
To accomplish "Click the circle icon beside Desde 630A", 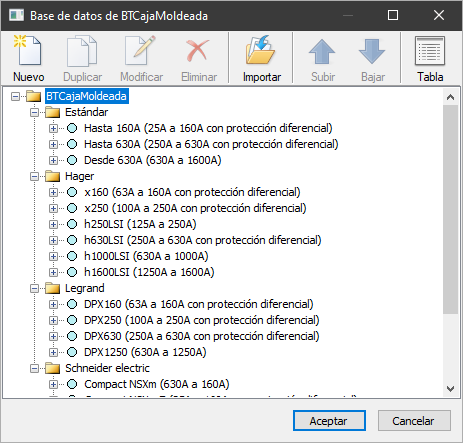I will [x=72, y=160].
